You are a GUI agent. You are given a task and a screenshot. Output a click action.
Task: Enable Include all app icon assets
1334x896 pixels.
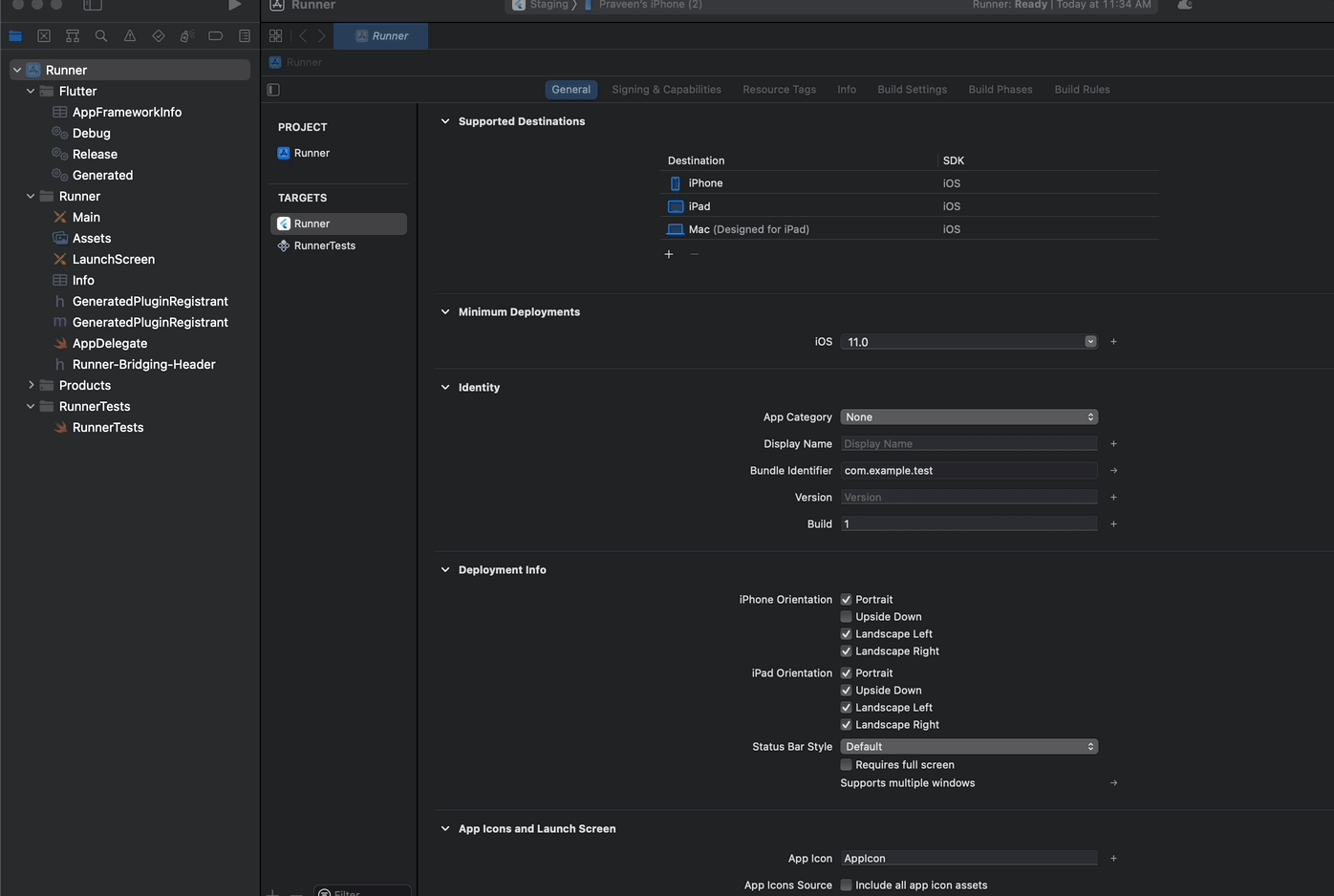pos(846,885)
